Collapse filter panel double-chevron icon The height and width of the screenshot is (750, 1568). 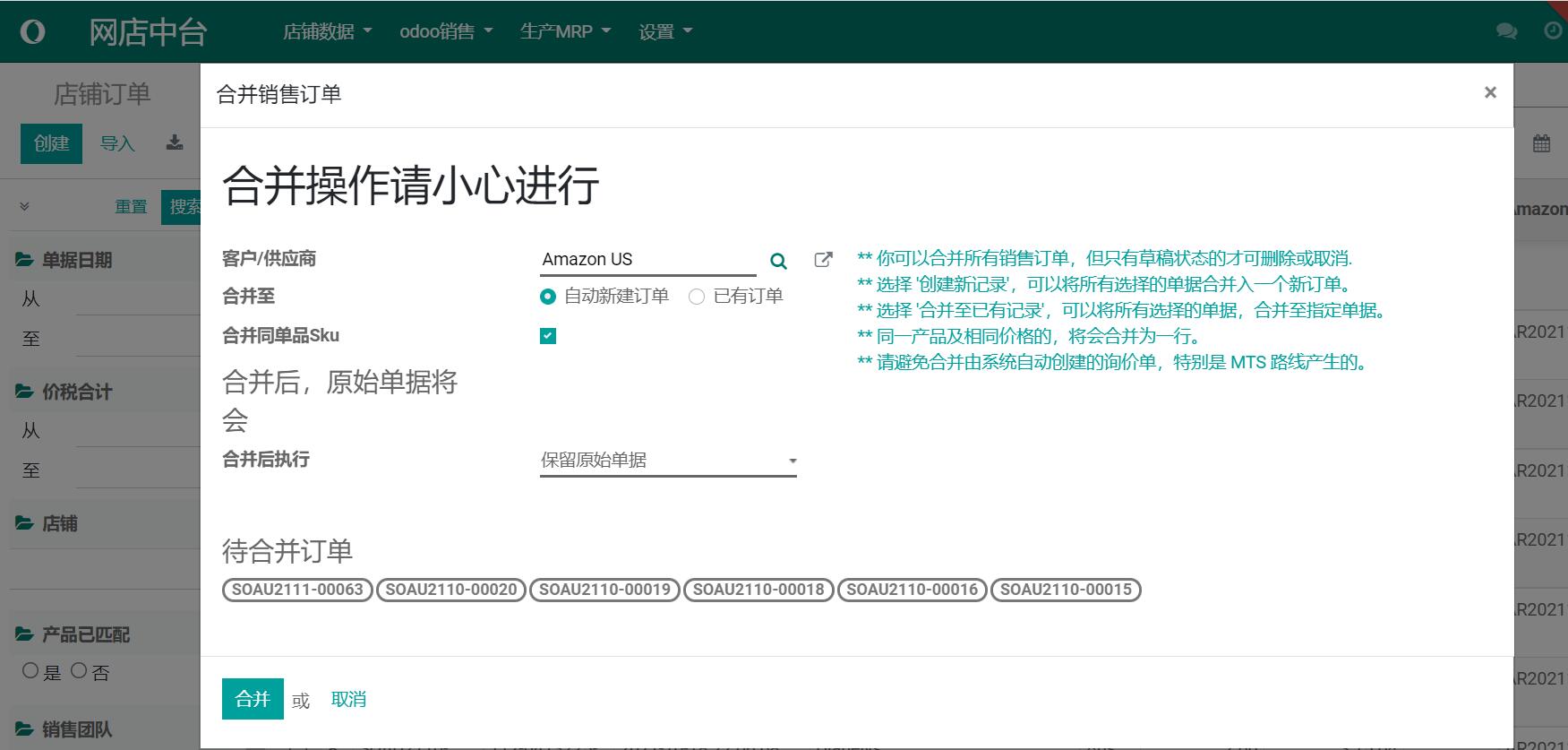coord(24,206)
